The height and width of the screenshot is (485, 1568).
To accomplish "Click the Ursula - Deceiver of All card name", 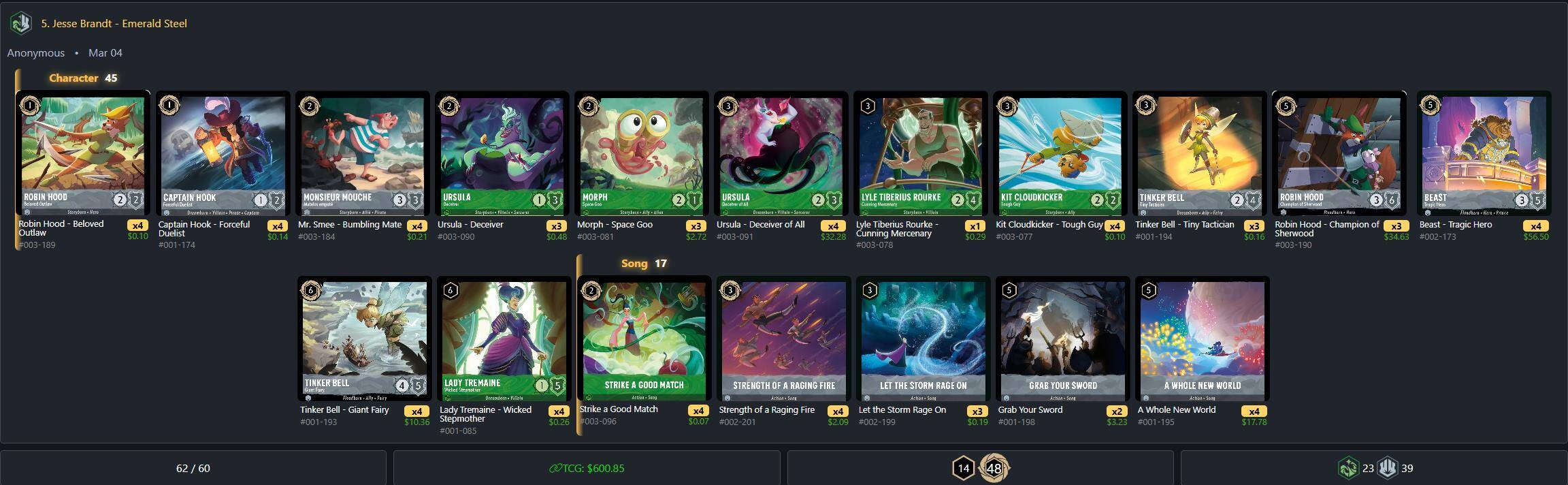I will pos(760,224).
